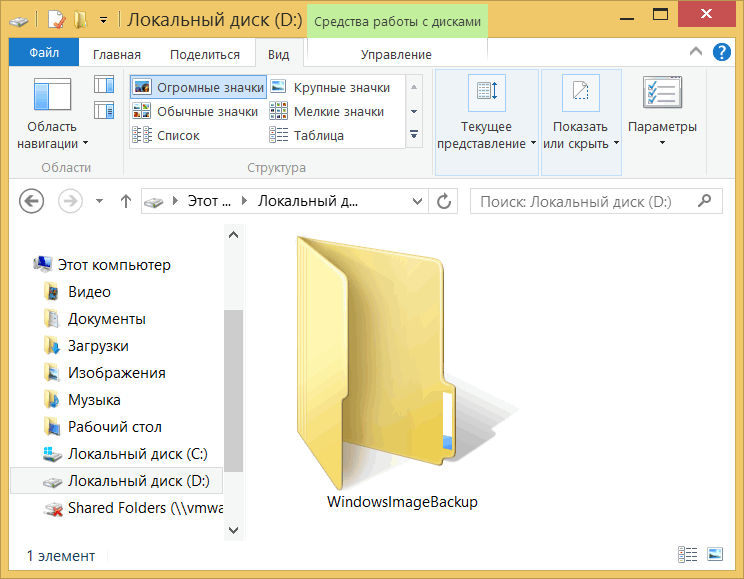The image size is (744, 579).
Task: Click navigation pane scroll up arrow
Action: (233, 235)
